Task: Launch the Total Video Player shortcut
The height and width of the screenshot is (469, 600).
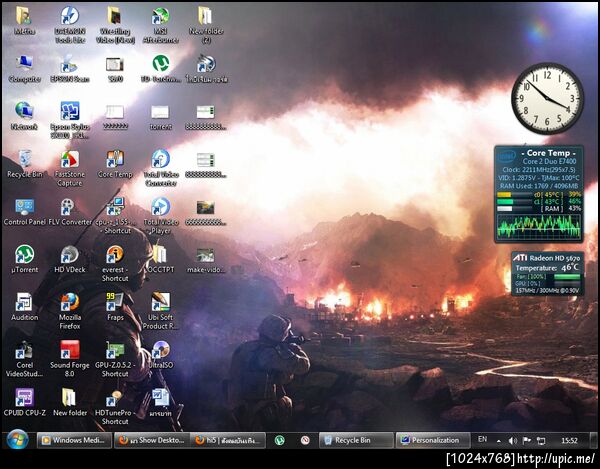Action: pos(161,216)
